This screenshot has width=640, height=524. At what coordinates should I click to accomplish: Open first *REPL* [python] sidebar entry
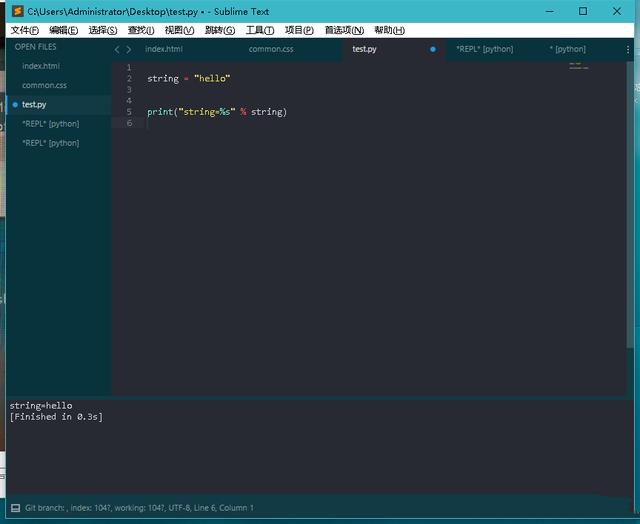[51, 124]
